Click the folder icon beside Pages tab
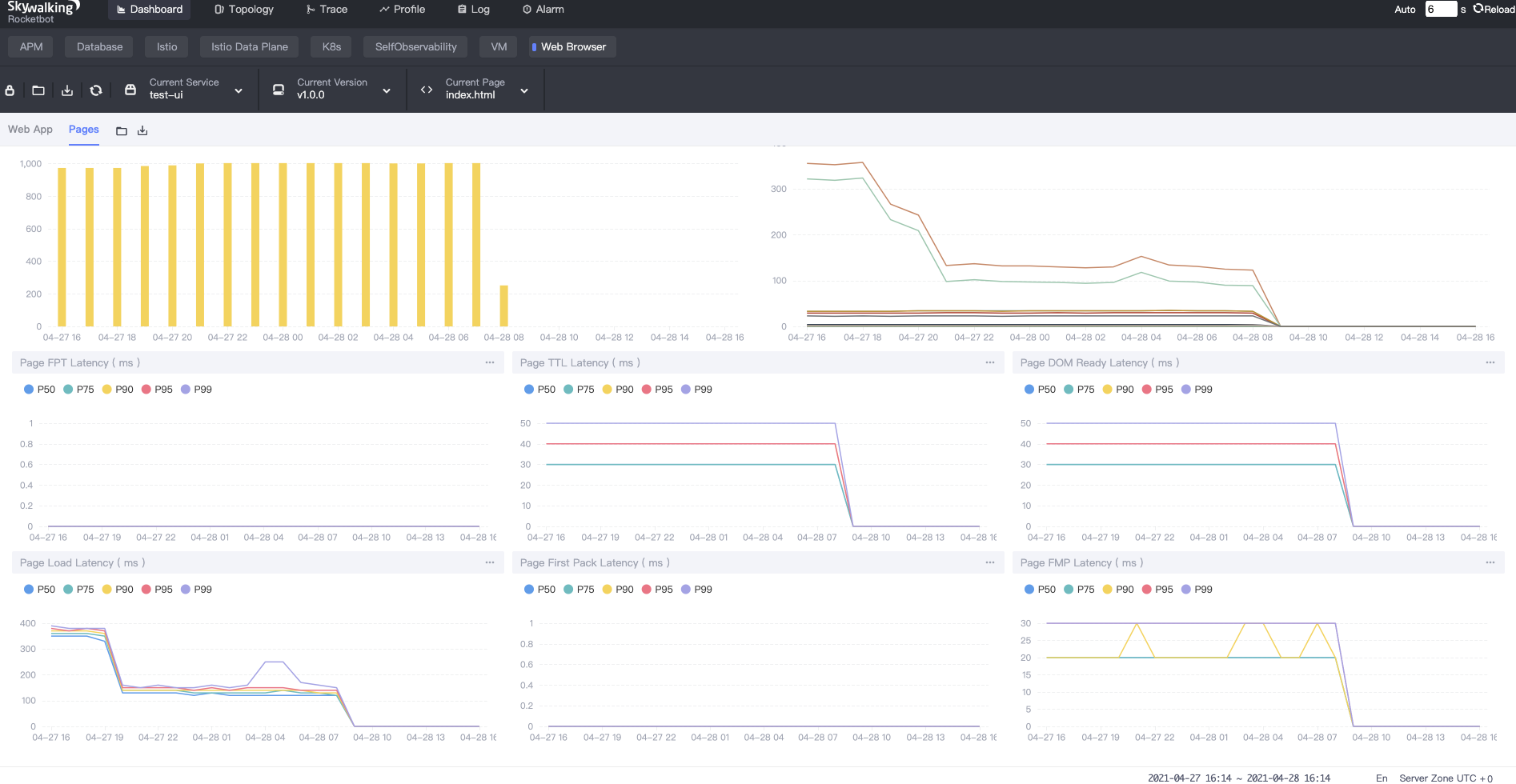 click(x=122, y=131)
